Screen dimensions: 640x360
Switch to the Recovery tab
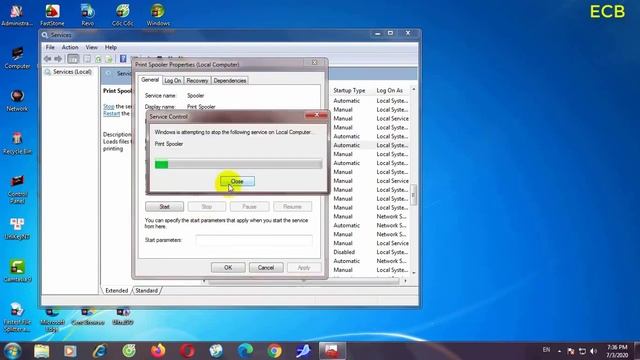pyautogui.click(x=197, y=80)
